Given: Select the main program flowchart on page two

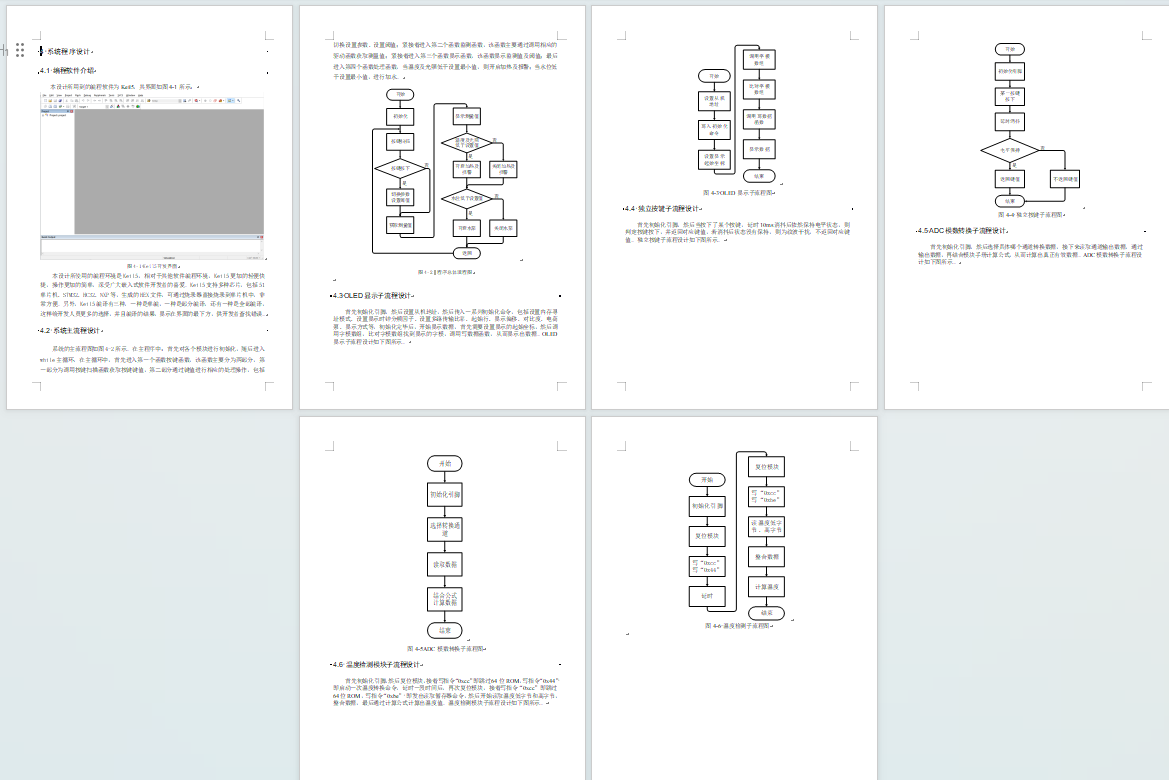Looking at the screenshot, I should pyautogui.click(x=445, y=174).
